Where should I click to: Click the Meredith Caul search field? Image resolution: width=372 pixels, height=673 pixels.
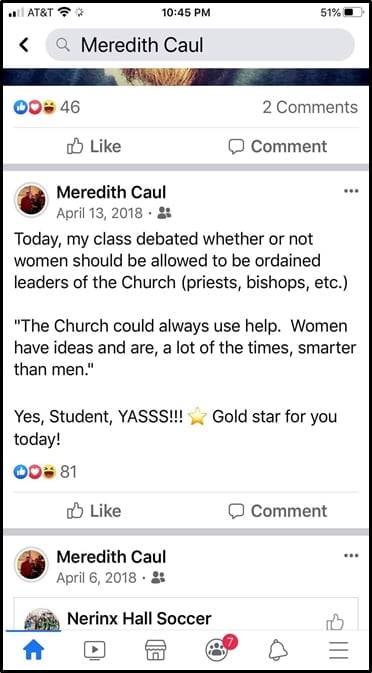[x=200, y=45]
